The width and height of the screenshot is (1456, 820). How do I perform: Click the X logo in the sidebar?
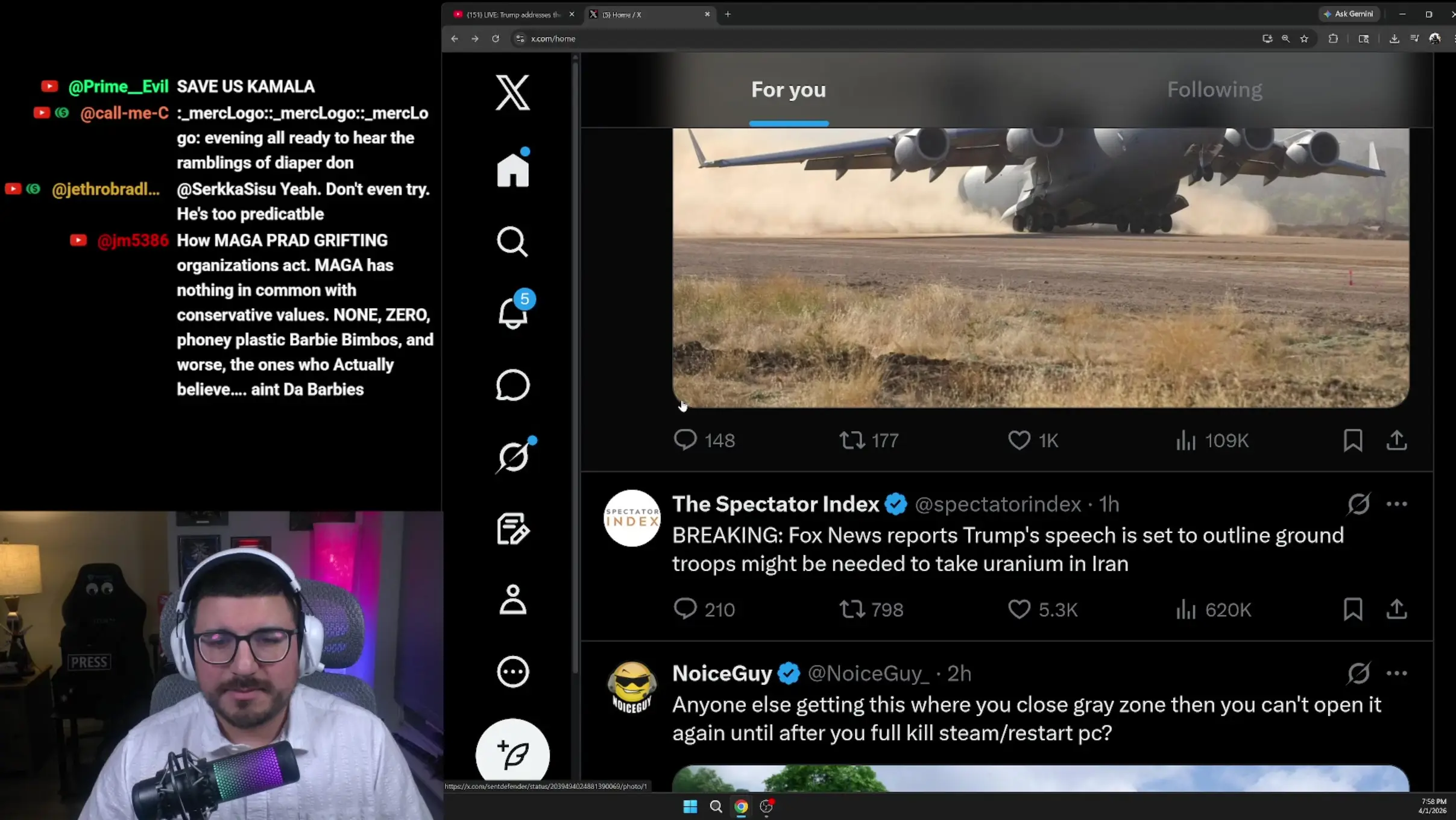(512, 93)
